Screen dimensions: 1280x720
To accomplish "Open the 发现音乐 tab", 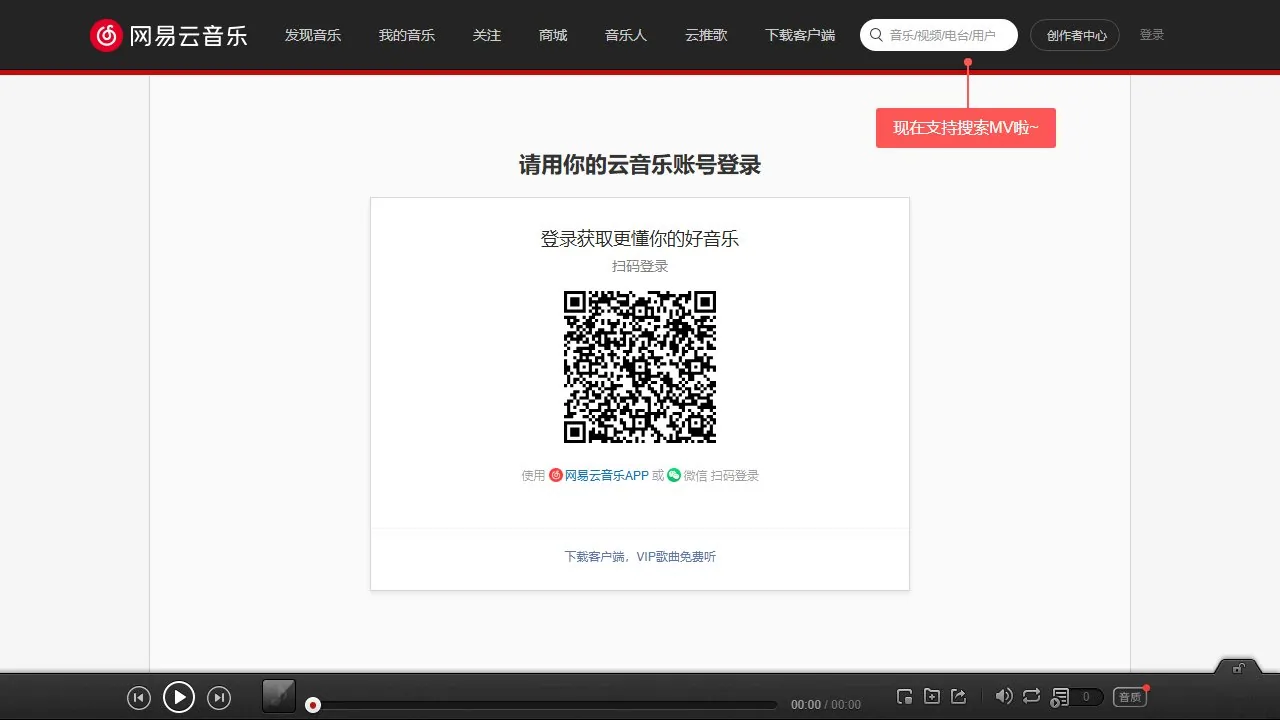I will [313, 35].
